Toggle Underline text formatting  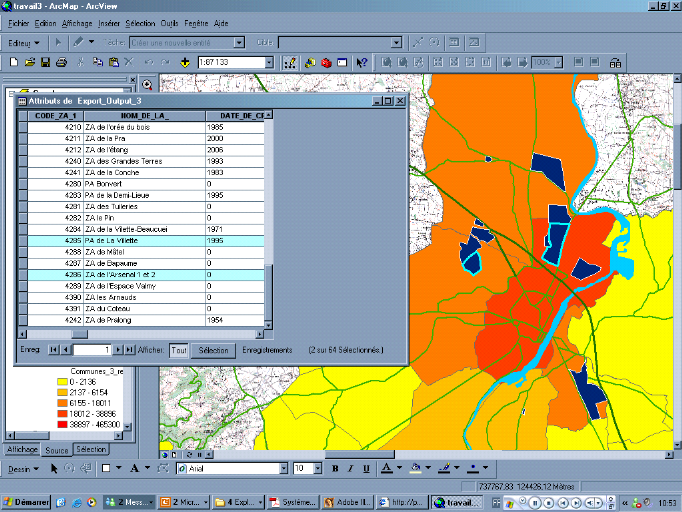click(365, 468)
